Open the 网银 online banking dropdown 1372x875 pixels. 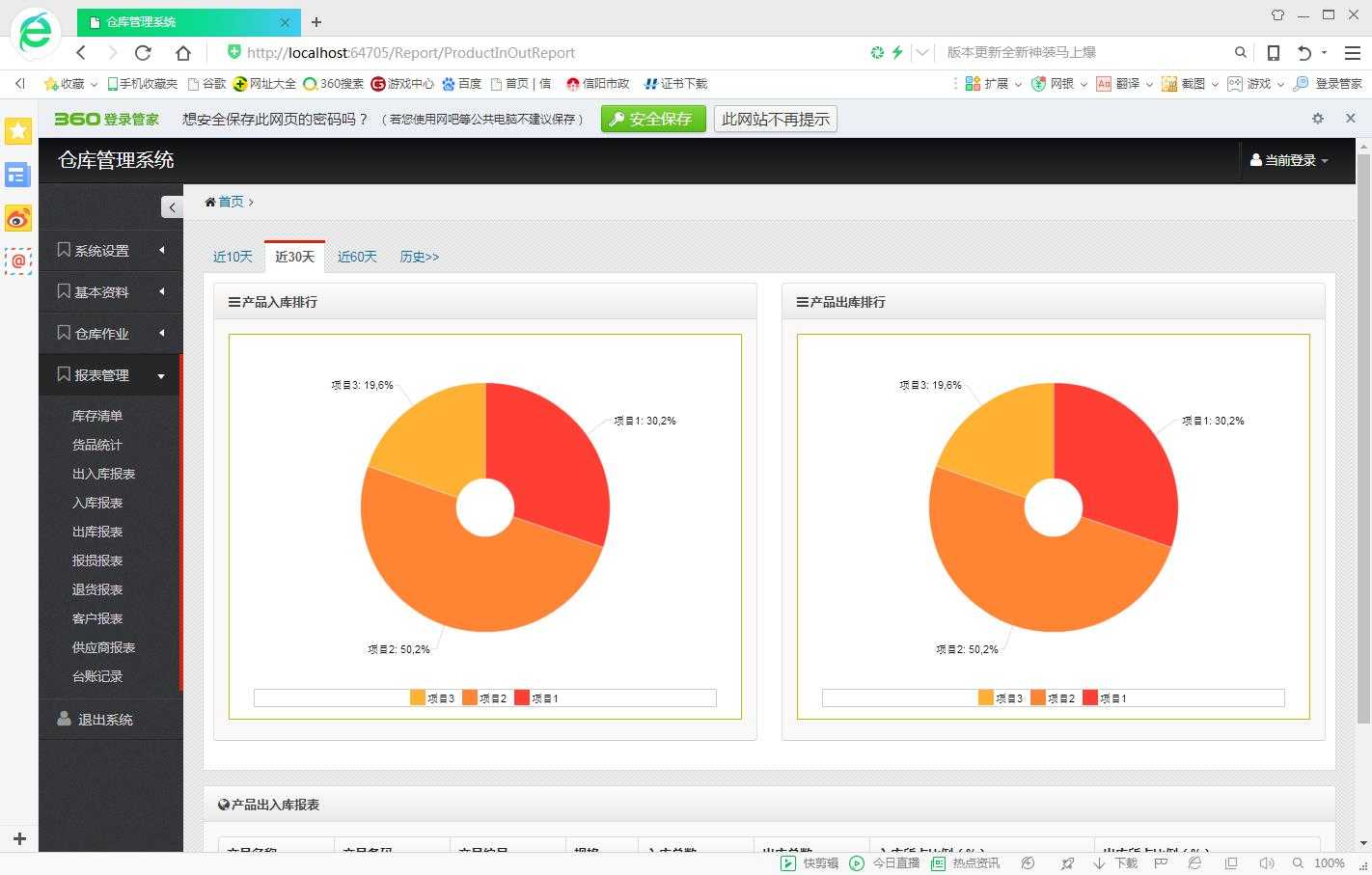[x=1059, y=84]
